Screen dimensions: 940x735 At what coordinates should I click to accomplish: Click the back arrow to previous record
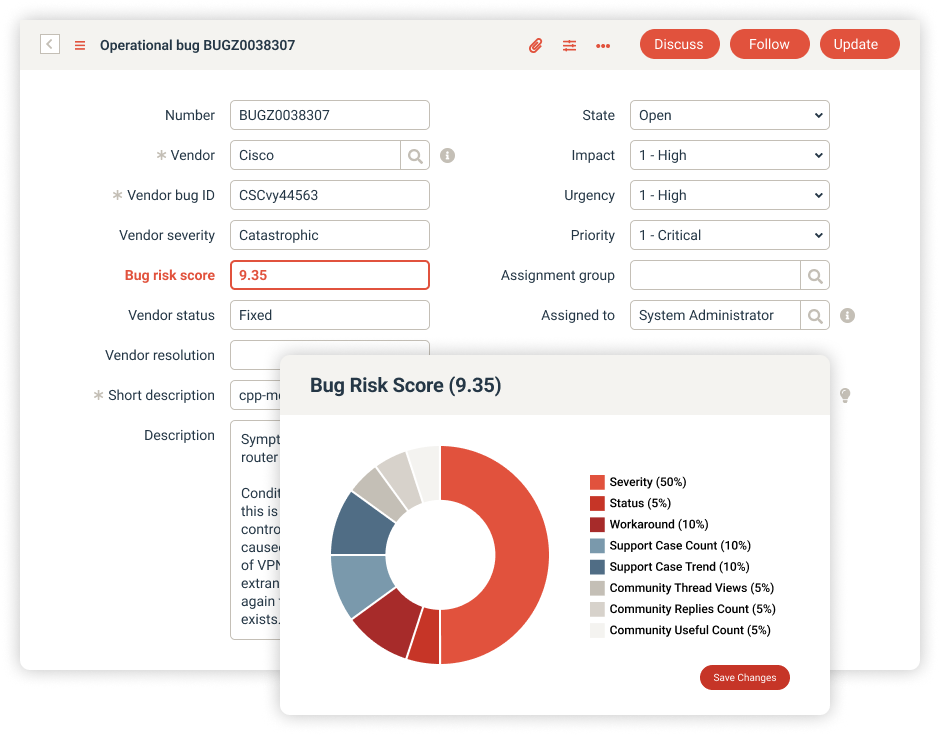[49, 44]
